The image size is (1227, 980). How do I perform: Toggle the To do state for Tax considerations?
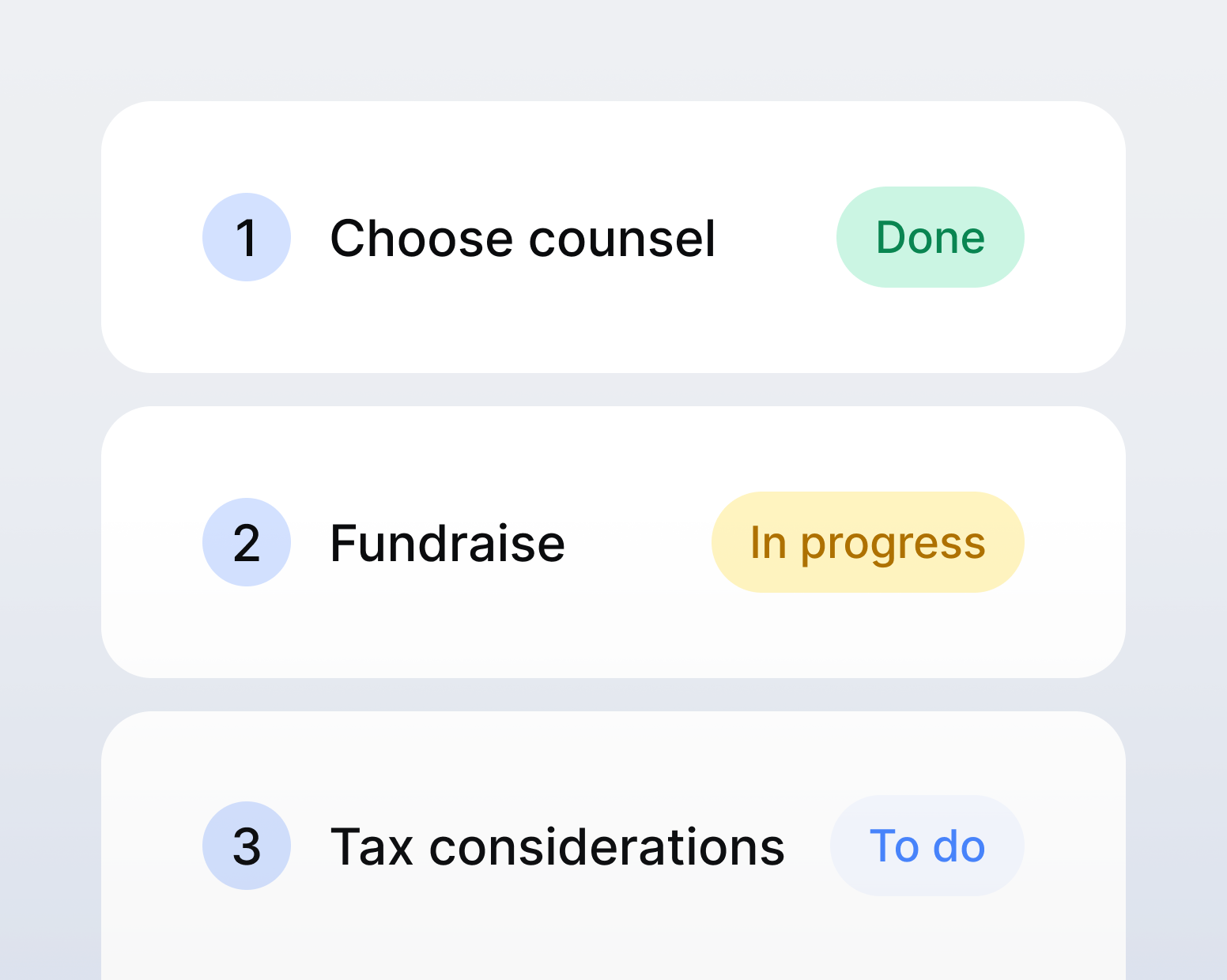click(927, 846)
